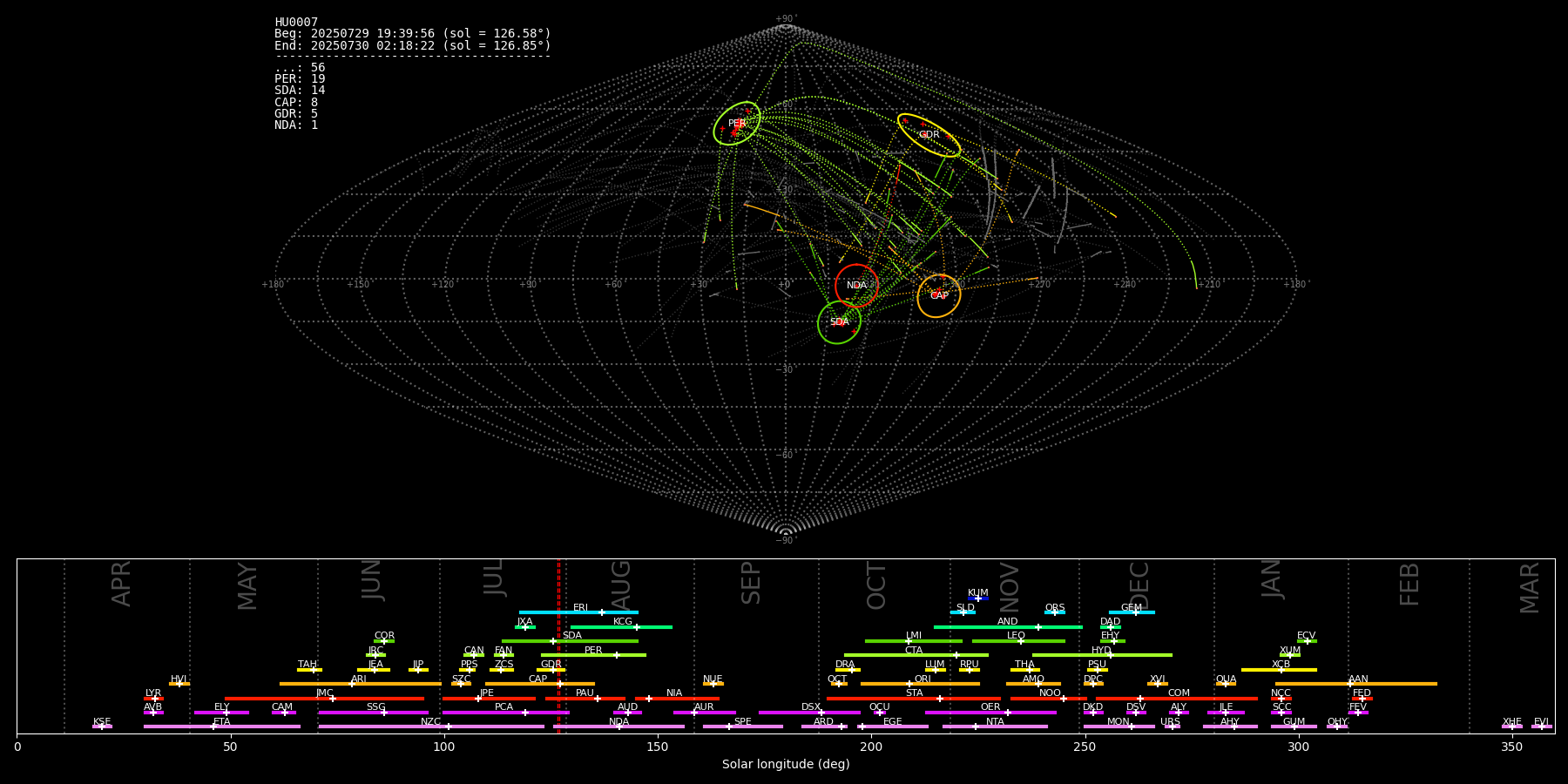Click the 'CAP: 8' count line
This screenshot has height=784, width=1568.
(x=296, y=103)
